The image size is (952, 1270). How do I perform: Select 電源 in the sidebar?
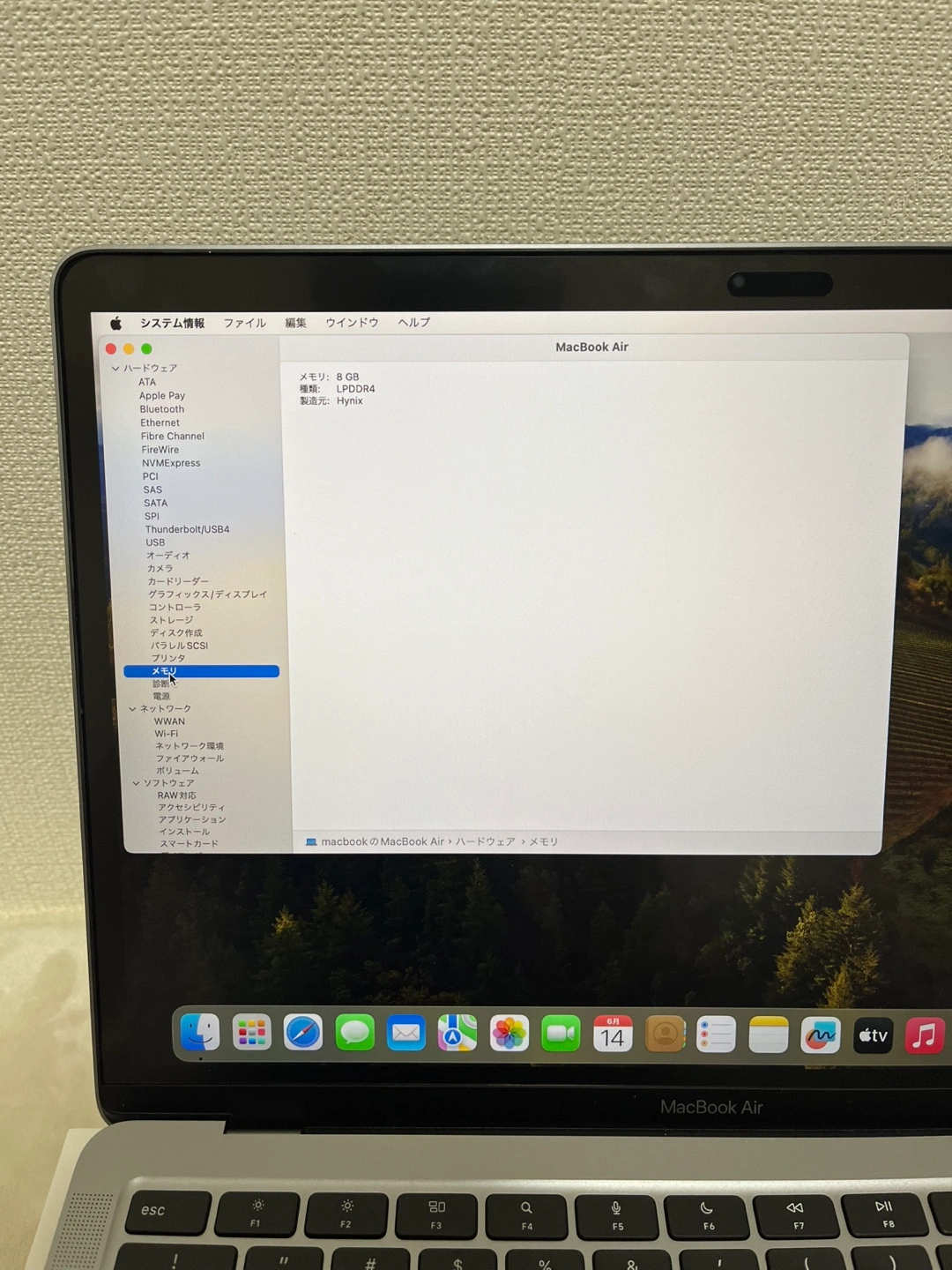pos(161,696)
